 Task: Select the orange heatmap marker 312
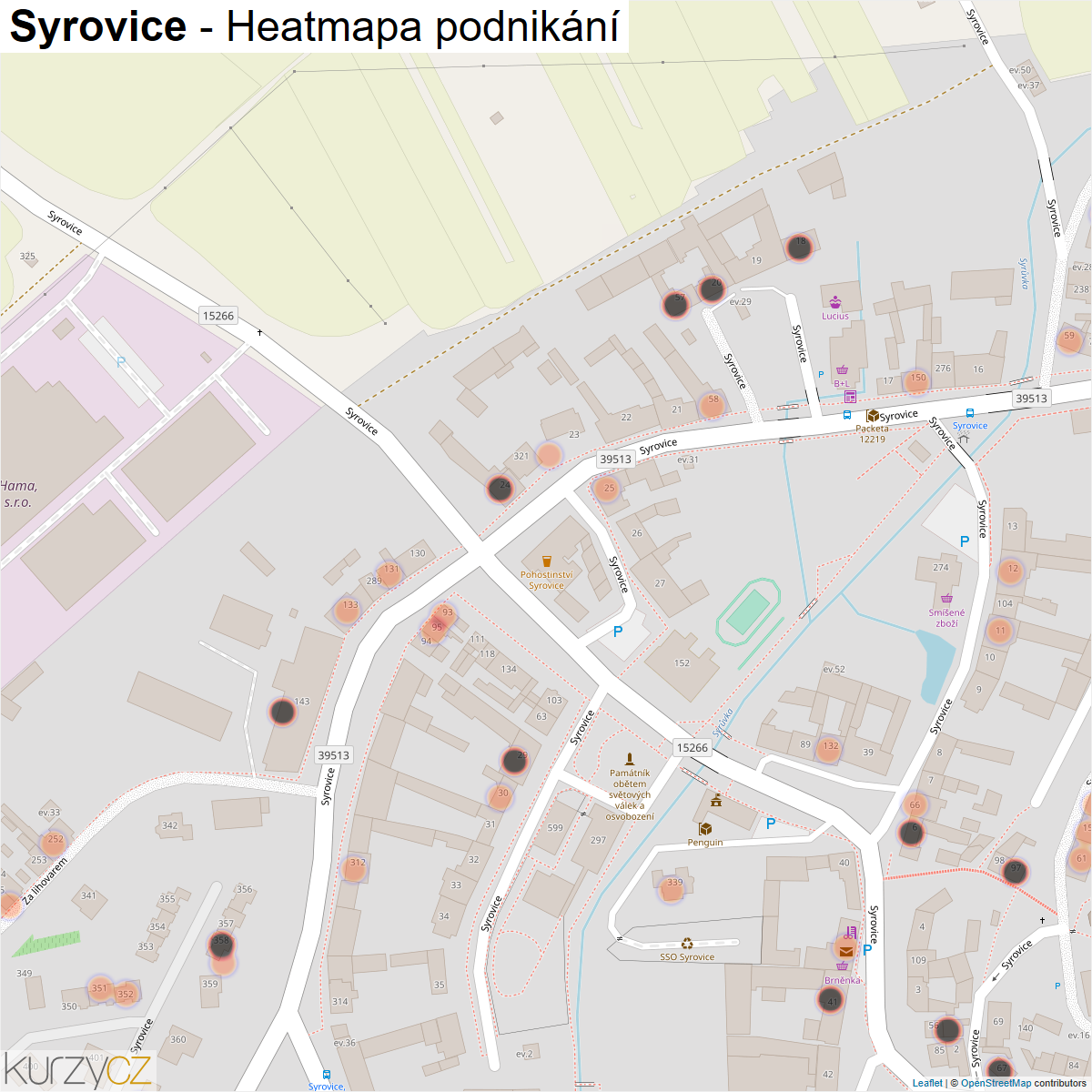tap(355, 868)
